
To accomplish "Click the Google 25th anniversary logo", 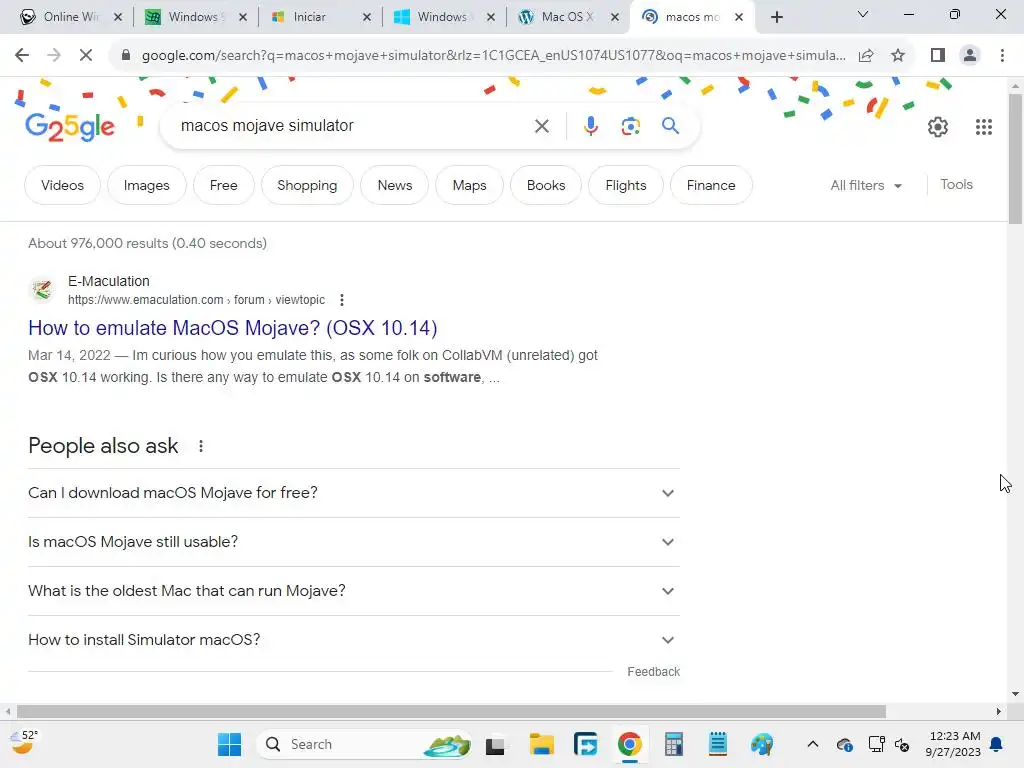I will 70,127.
